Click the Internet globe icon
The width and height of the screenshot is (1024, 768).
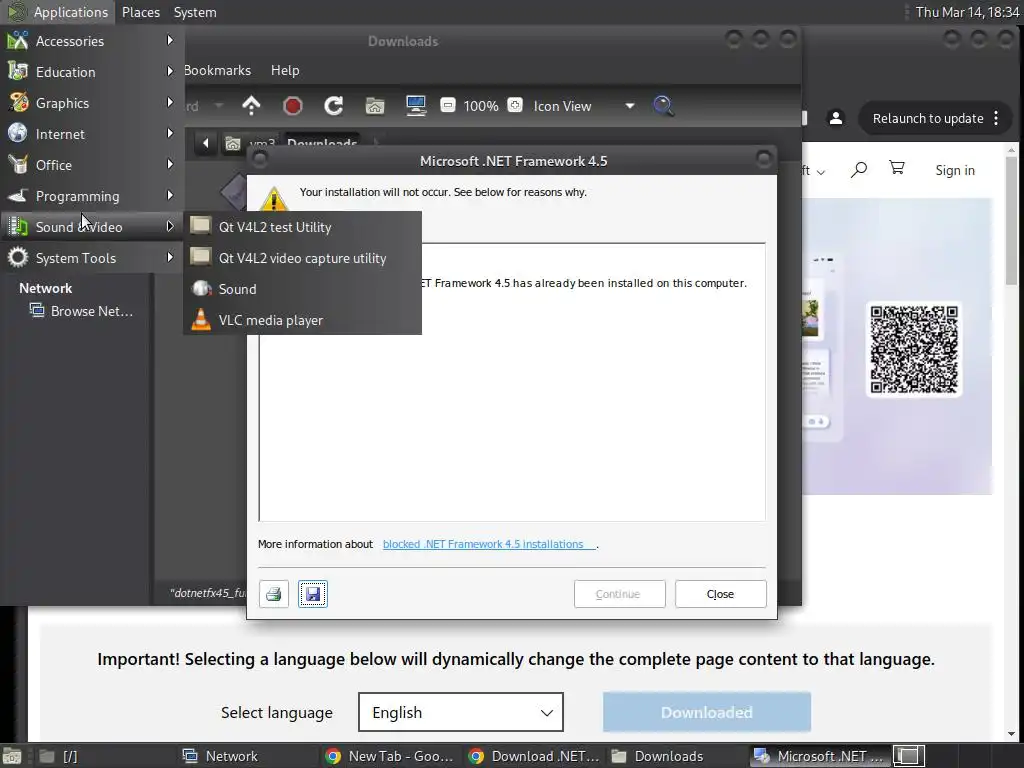tap(18, 133)
